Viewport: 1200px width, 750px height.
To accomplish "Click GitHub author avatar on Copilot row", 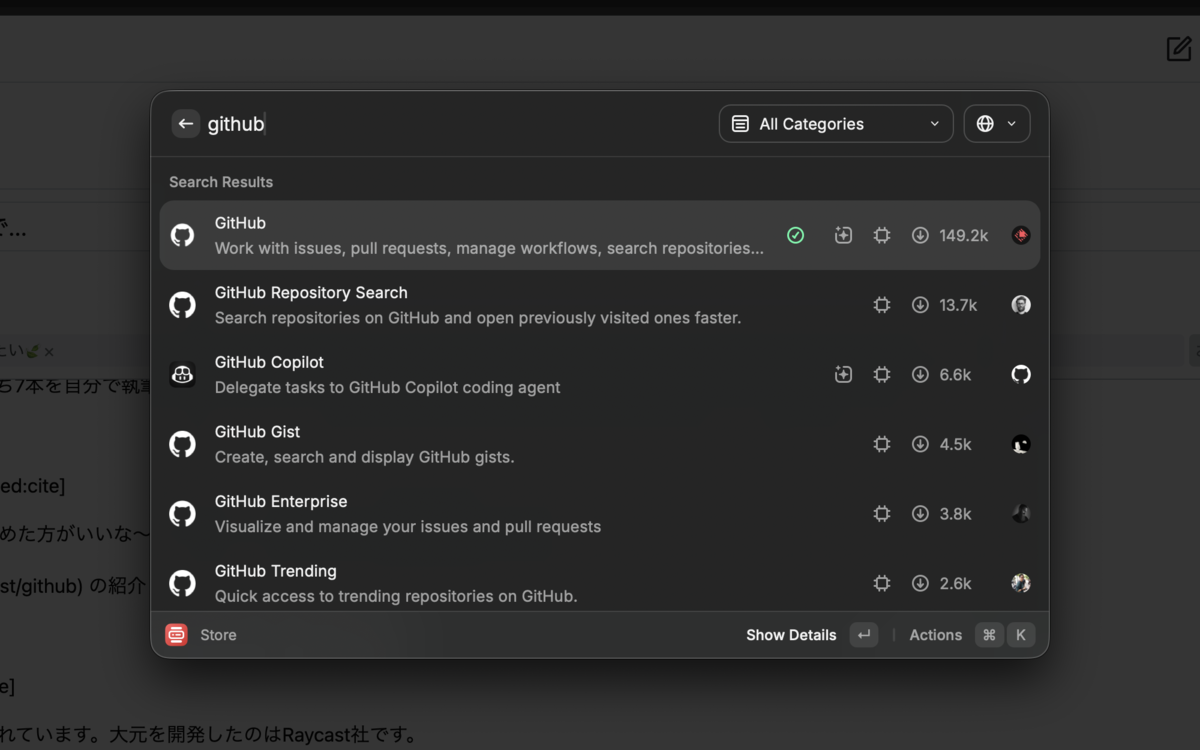I will pos(1021,374).
